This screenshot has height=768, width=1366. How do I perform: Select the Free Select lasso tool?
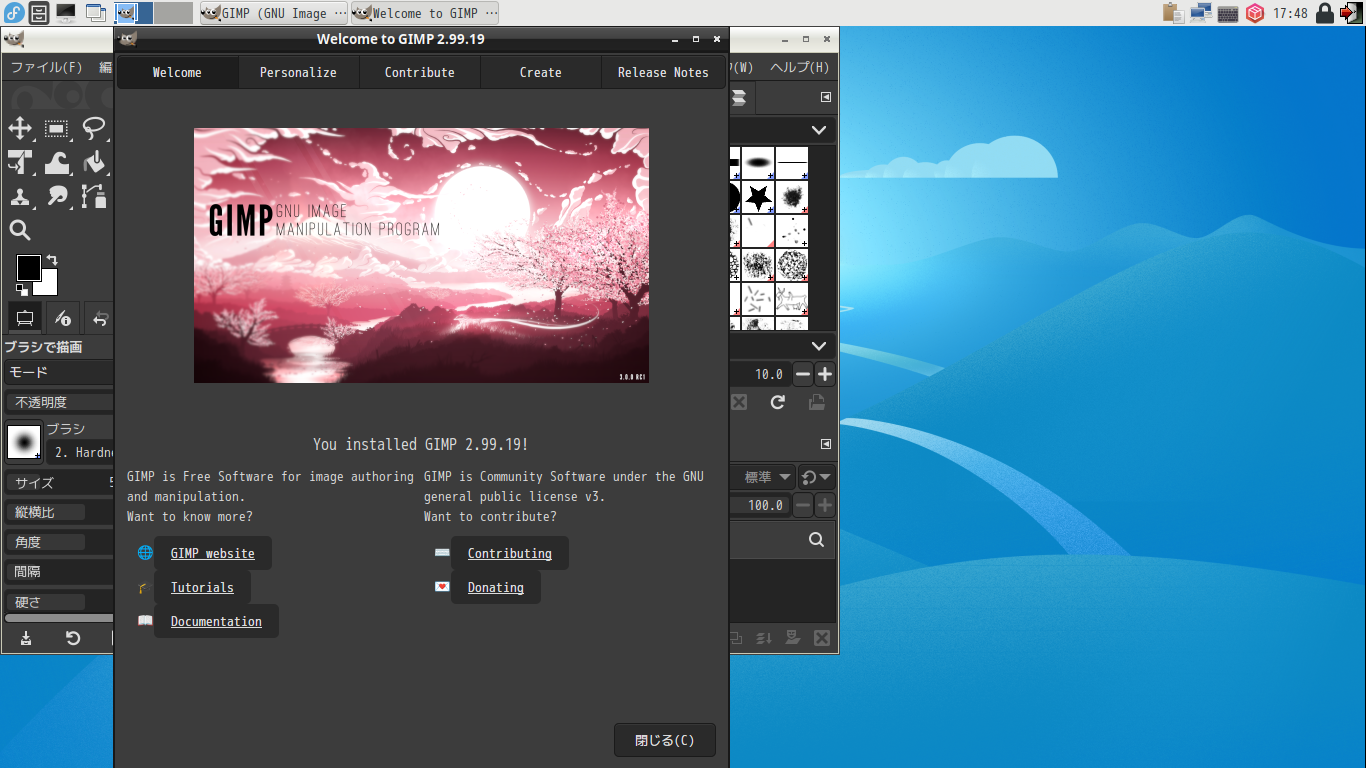point(94,129)
